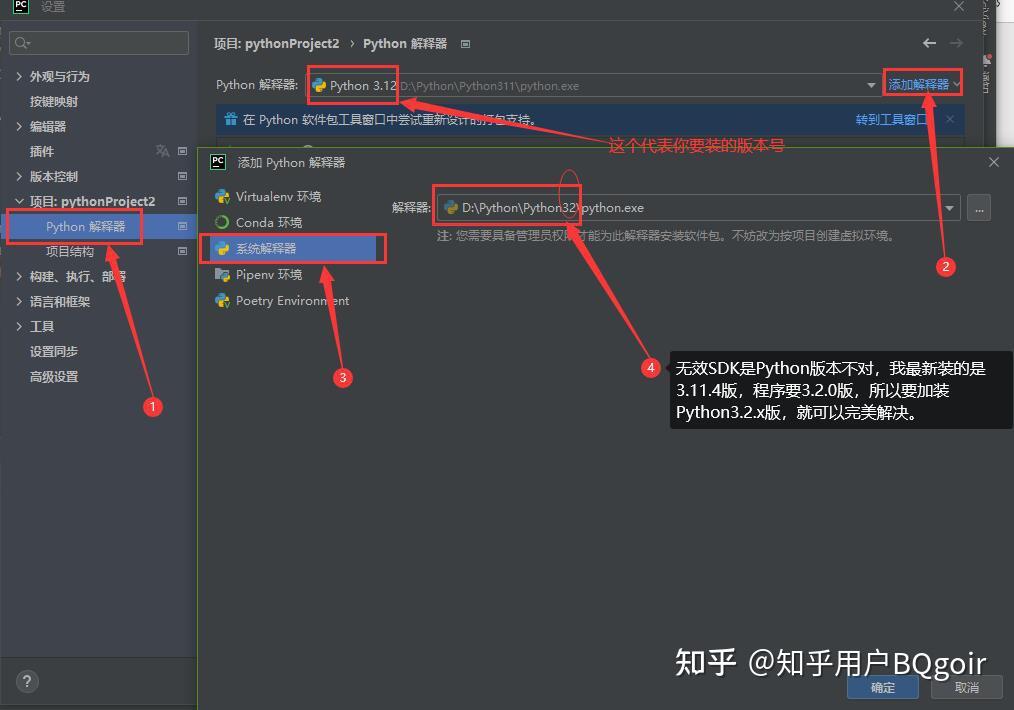Expand the 外观与行为 tree node
The image size is (1014, 710).
point(18,76)
